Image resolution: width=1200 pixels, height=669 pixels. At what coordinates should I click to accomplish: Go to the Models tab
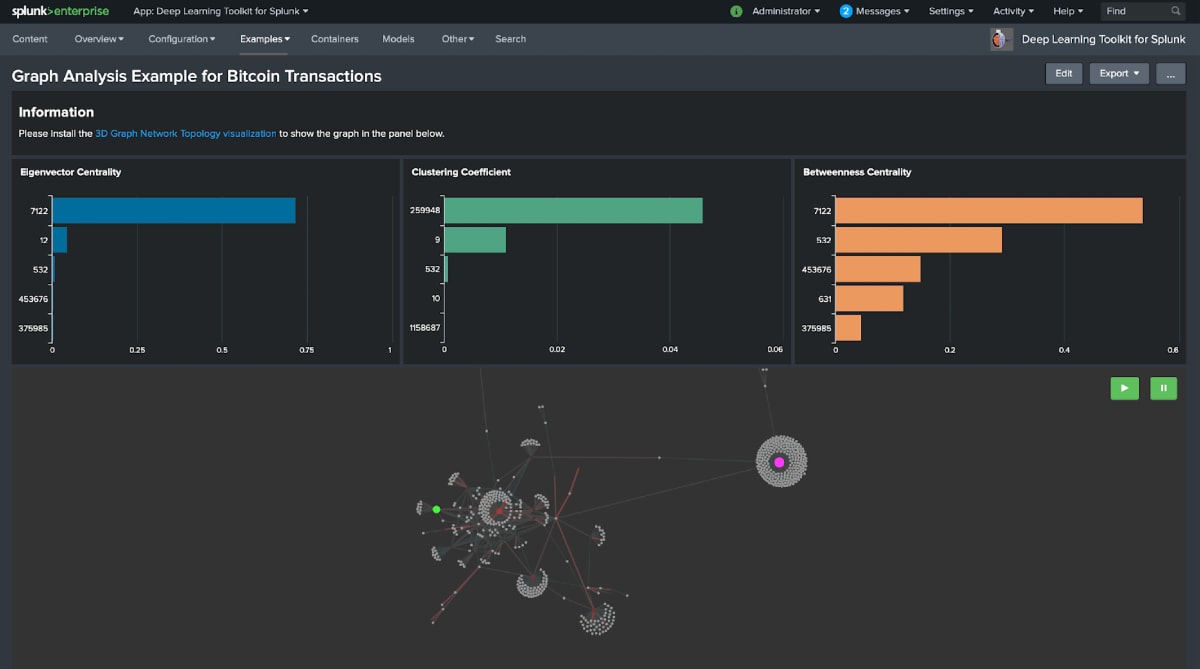click(398, 39)
